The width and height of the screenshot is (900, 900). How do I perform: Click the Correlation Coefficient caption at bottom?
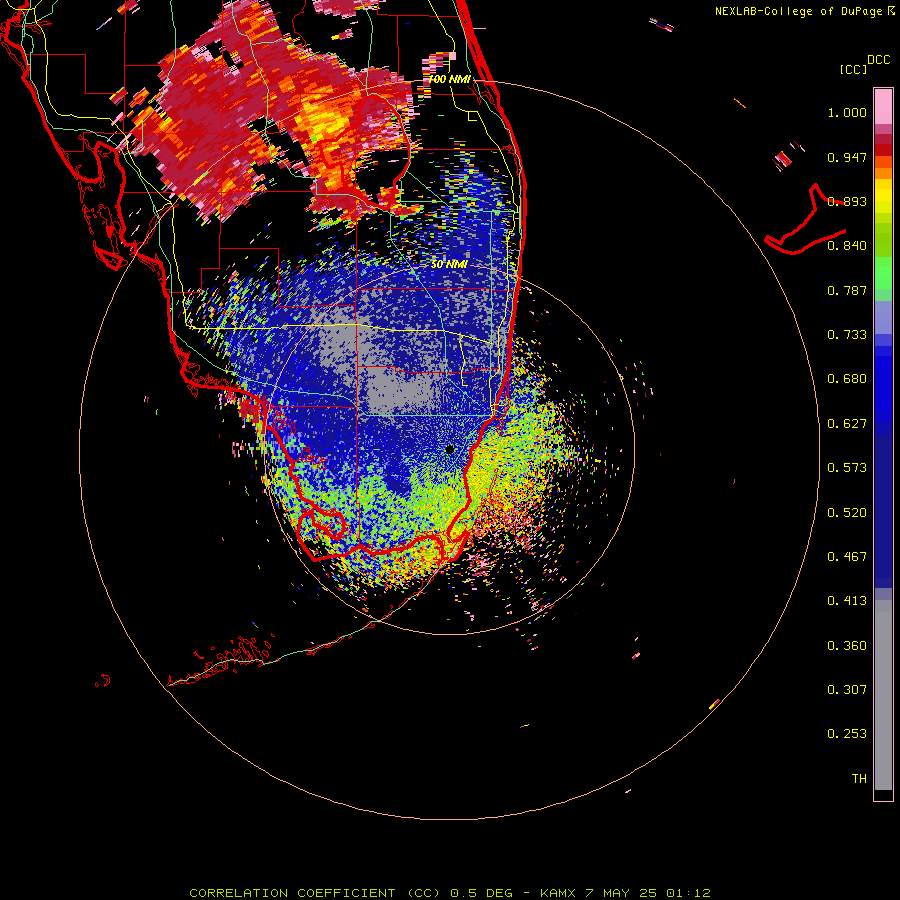pos(450,893)
